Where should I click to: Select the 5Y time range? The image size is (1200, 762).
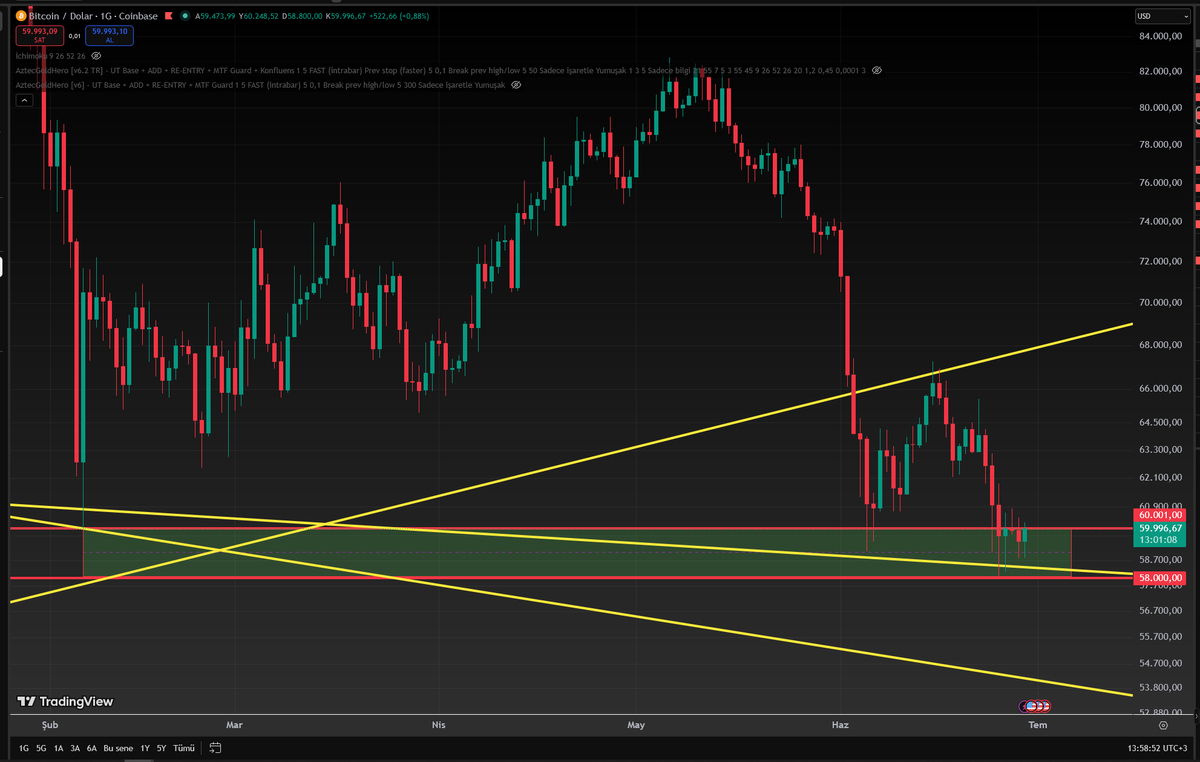coord(162,748)
